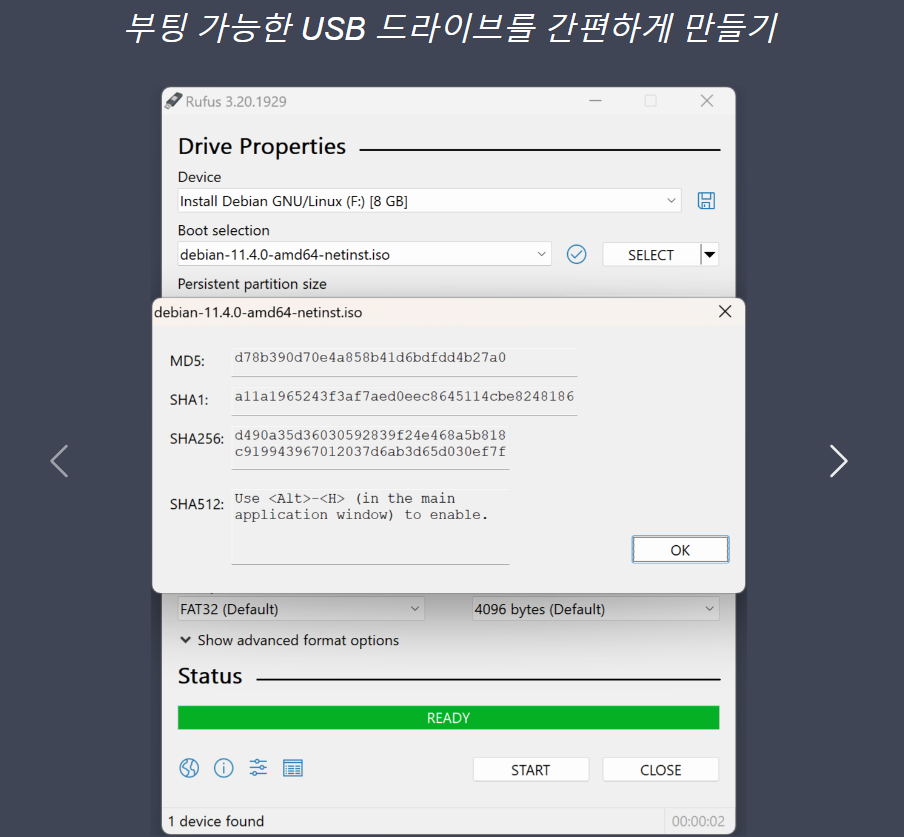This screenshot has height=837, width=904.
Task: Click the SHA256 hash field
Action: coord(370,447)
